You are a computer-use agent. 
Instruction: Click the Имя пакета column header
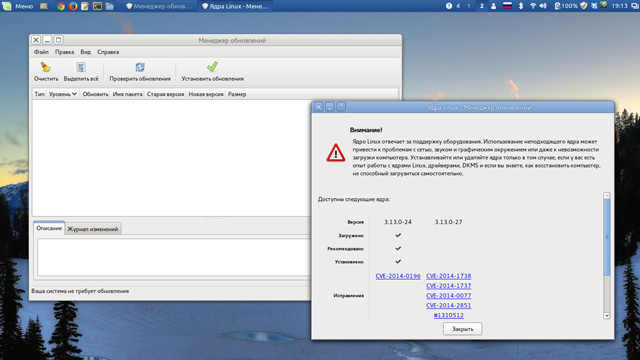coord(127,94)
